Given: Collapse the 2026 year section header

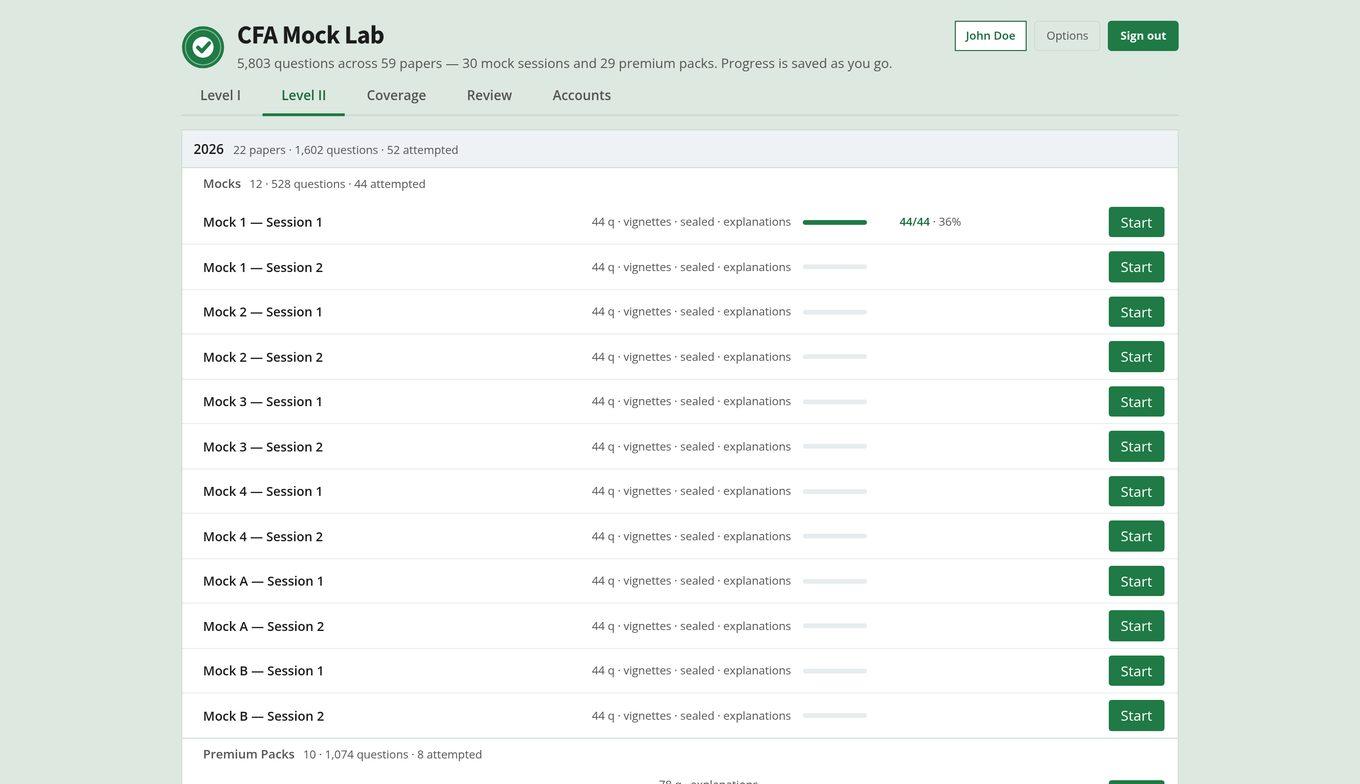Looking at the screenshot, I should click(680, 149).
